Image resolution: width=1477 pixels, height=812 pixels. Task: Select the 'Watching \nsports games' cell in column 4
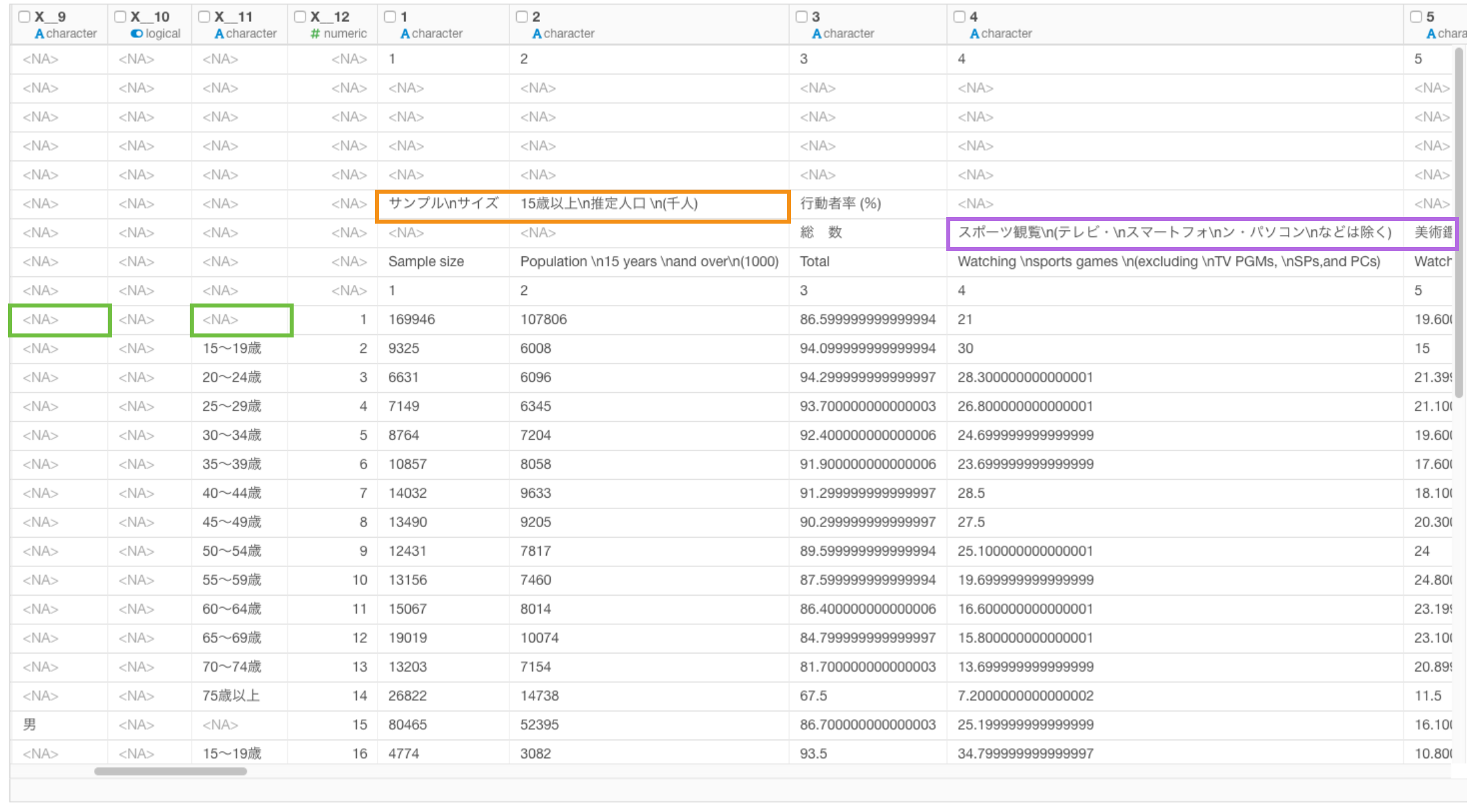click(x=1175, y=262)
